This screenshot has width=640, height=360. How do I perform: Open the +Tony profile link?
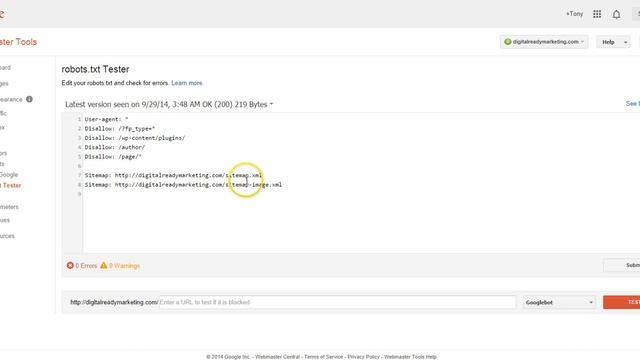[x=574, y=14]
